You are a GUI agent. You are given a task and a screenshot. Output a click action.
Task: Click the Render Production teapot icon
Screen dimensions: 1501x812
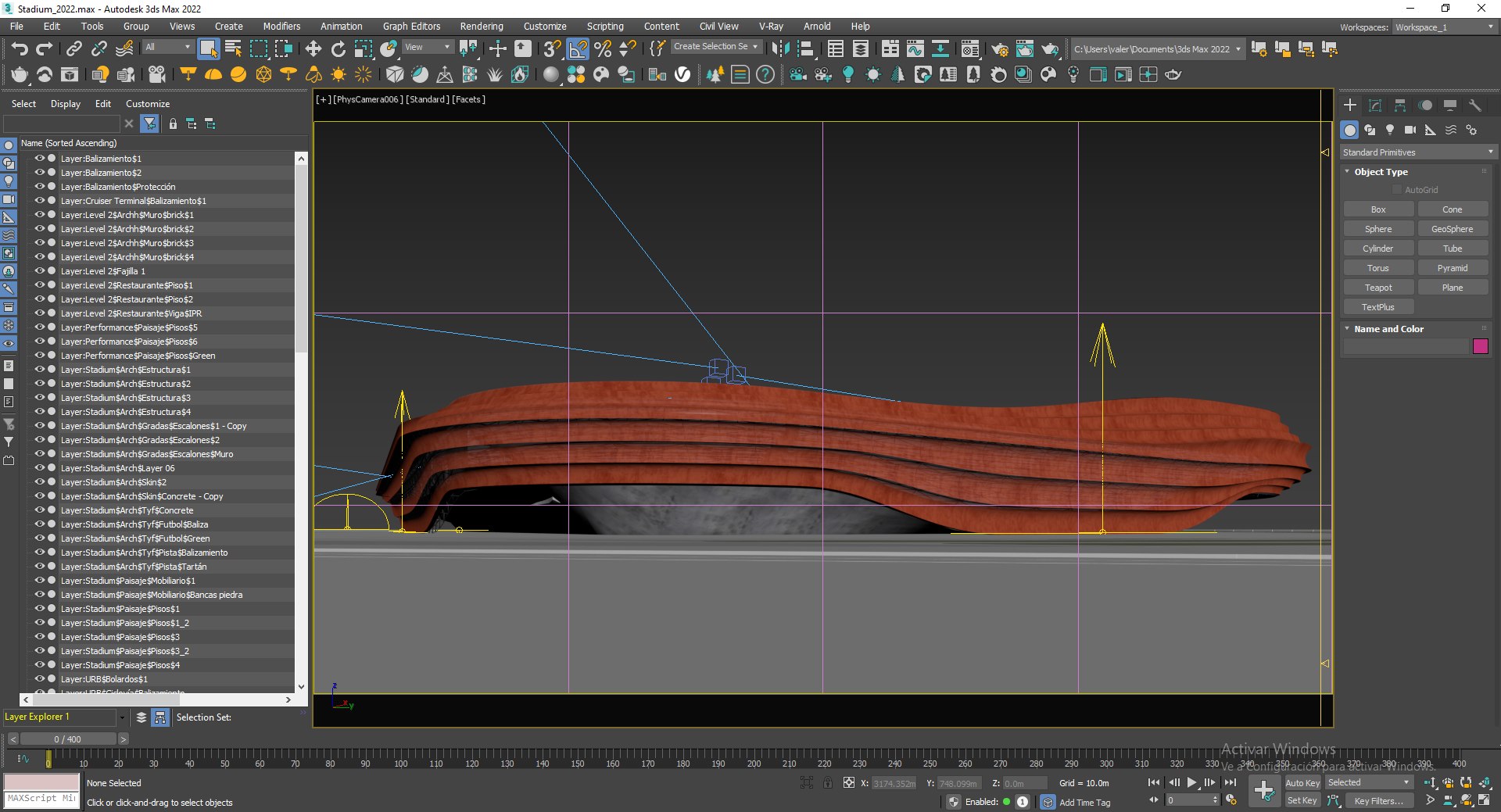pyautogui.click(x=1049, y=48)
